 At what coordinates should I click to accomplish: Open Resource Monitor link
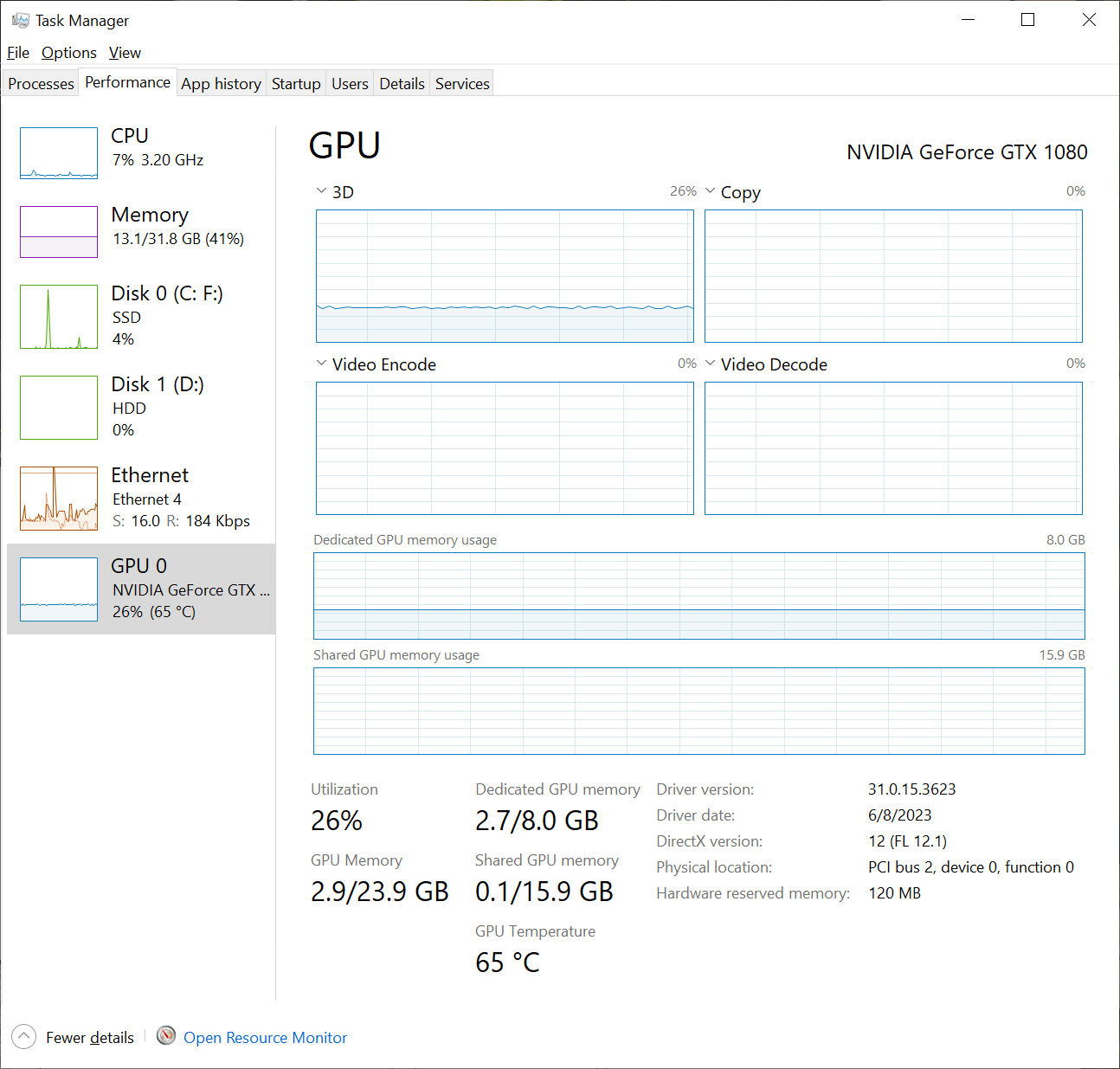pyautogui.click(x=265, y=1037)
